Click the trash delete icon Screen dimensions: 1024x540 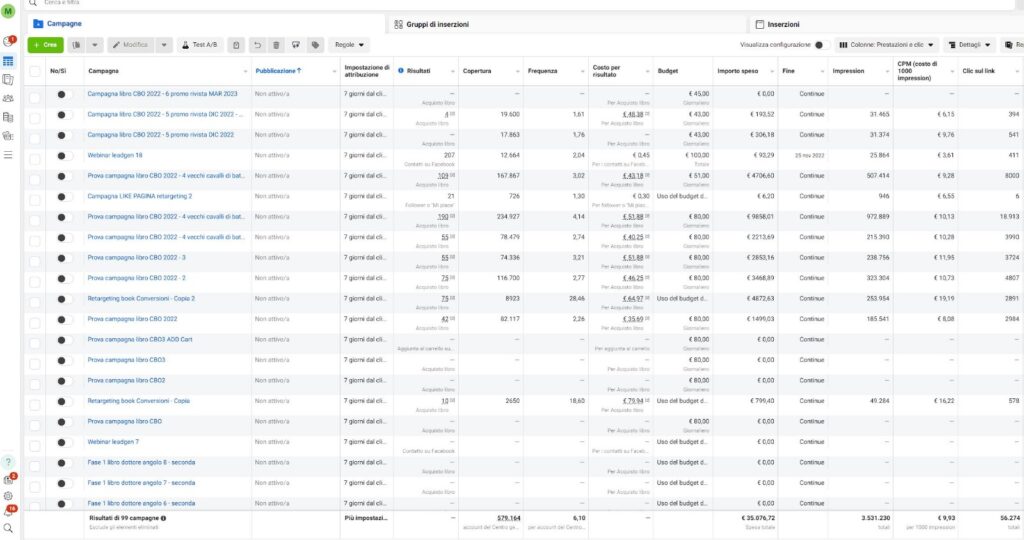[276, 45]
